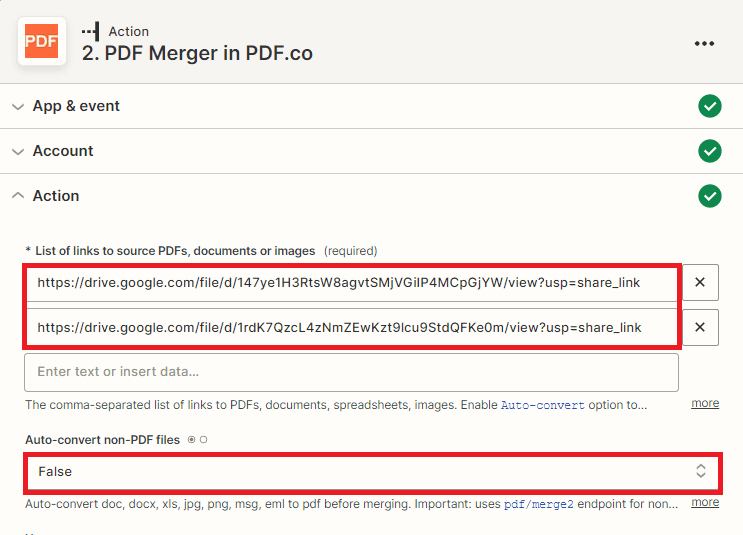Expand the Account section
The width and height of the screenshot is (743, 535).
click(17, 151)
